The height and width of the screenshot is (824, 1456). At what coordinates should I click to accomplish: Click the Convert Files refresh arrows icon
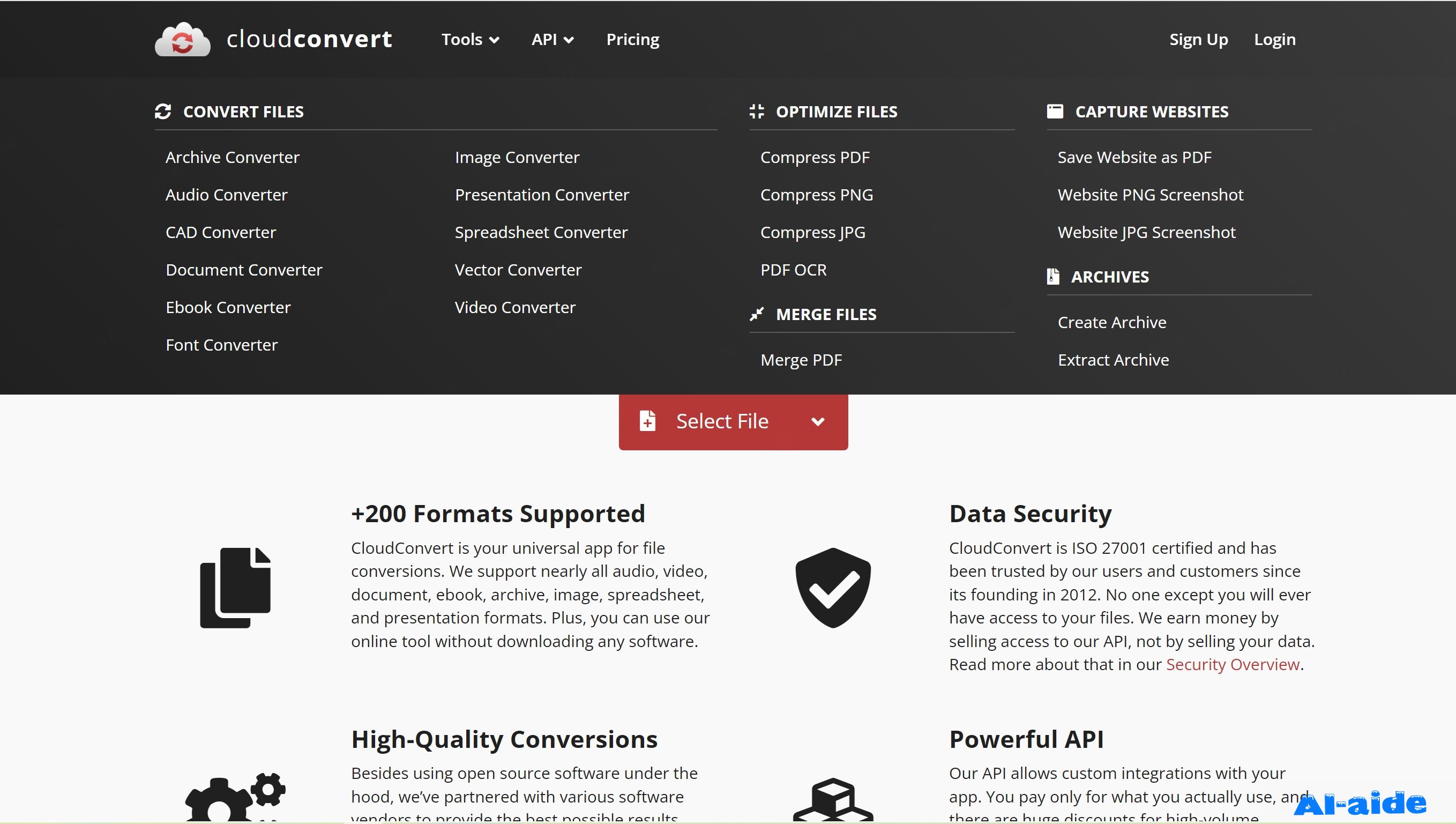(163, 112)
